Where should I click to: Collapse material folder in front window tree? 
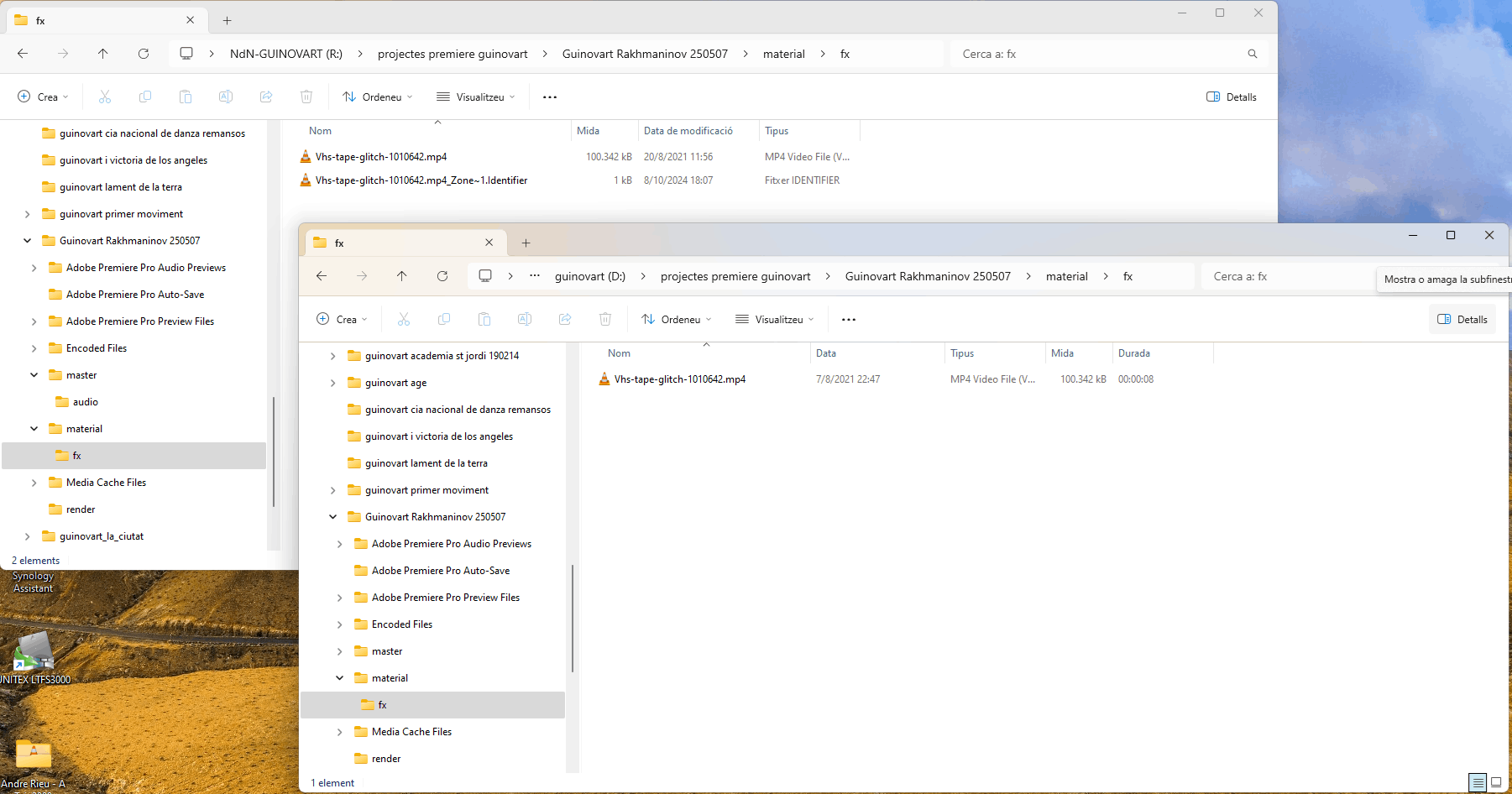pos(340,678)
